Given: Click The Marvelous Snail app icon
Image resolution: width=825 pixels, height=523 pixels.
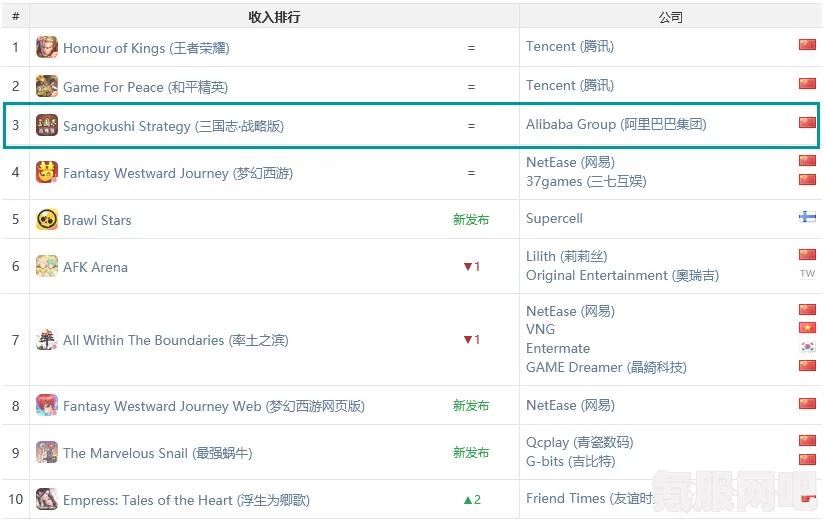Looking at the screenshot, I should 47,452.
